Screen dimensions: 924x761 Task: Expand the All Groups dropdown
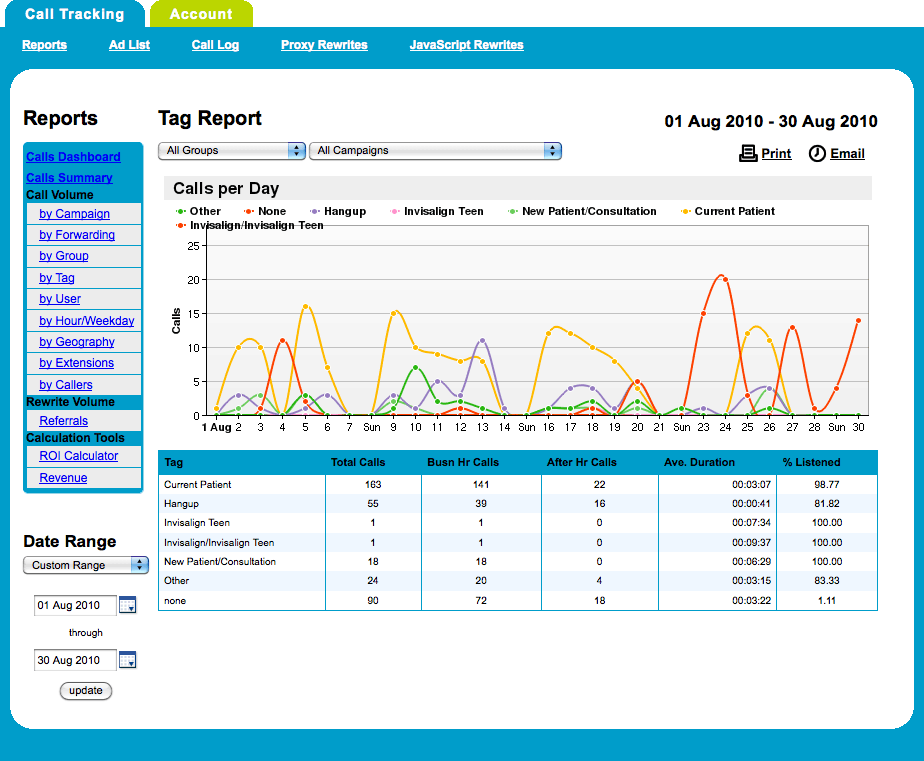tap(231, 150)
